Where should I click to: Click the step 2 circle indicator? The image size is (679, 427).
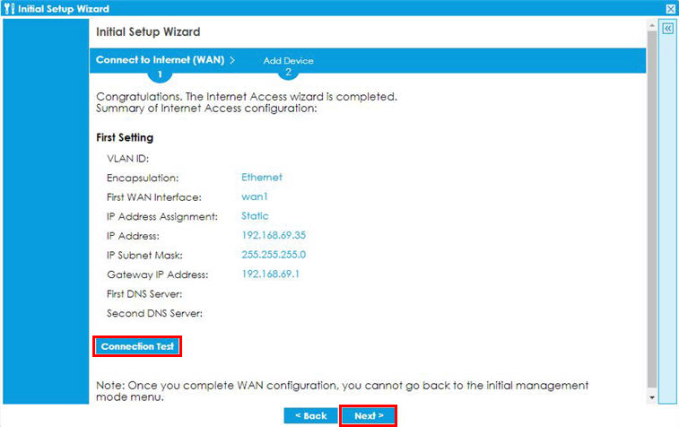click(x=288, y=73)
